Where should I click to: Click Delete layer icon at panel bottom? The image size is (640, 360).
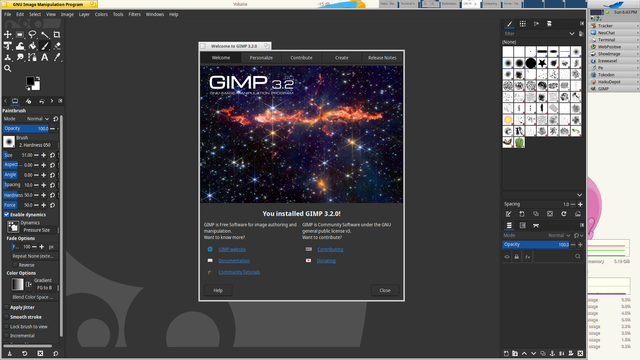(580, 353)
